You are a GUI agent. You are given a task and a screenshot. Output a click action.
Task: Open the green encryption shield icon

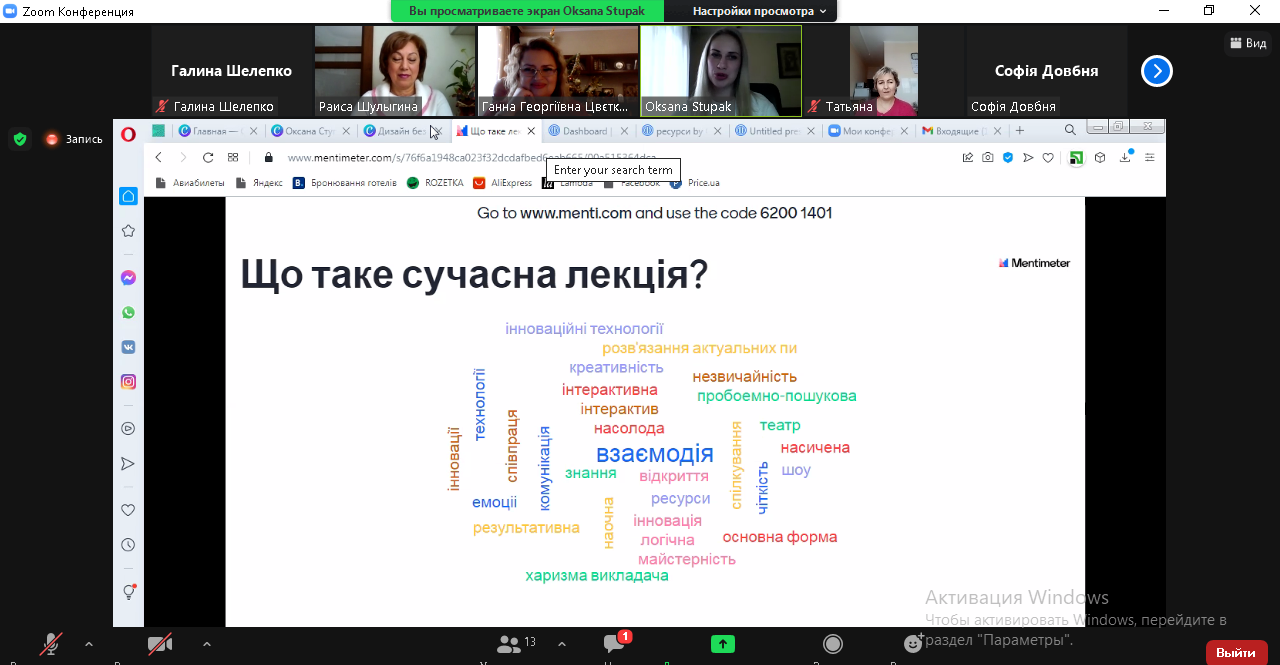coord(20,139)
